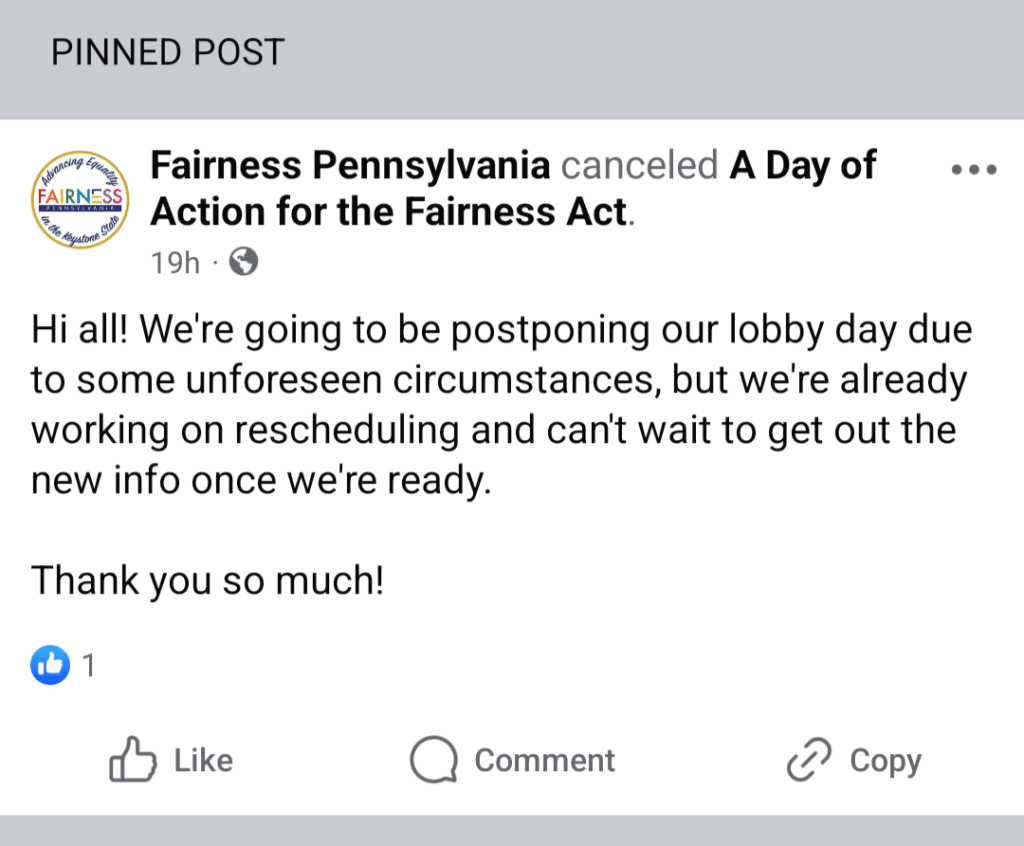Click the 'canceled' status word
Image resolution: width=1024 pixels, height=846 pixels.
point(639,165)
